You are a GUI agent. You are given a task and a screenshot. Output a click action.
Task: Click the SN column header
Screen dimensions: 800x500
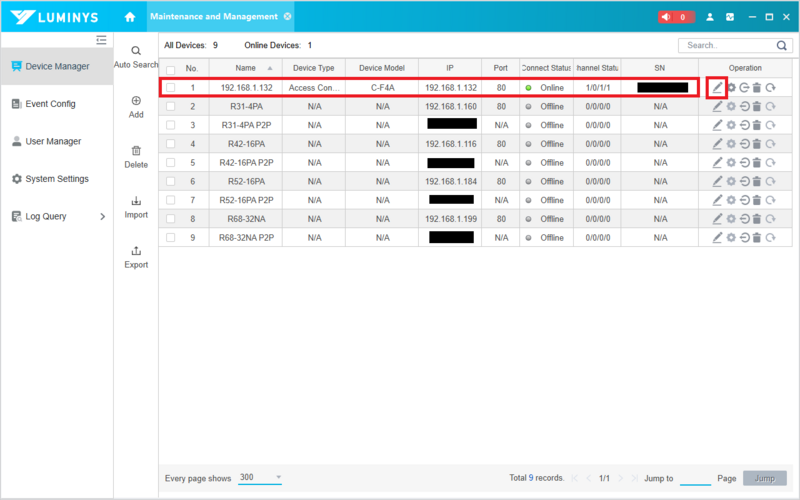659,68
